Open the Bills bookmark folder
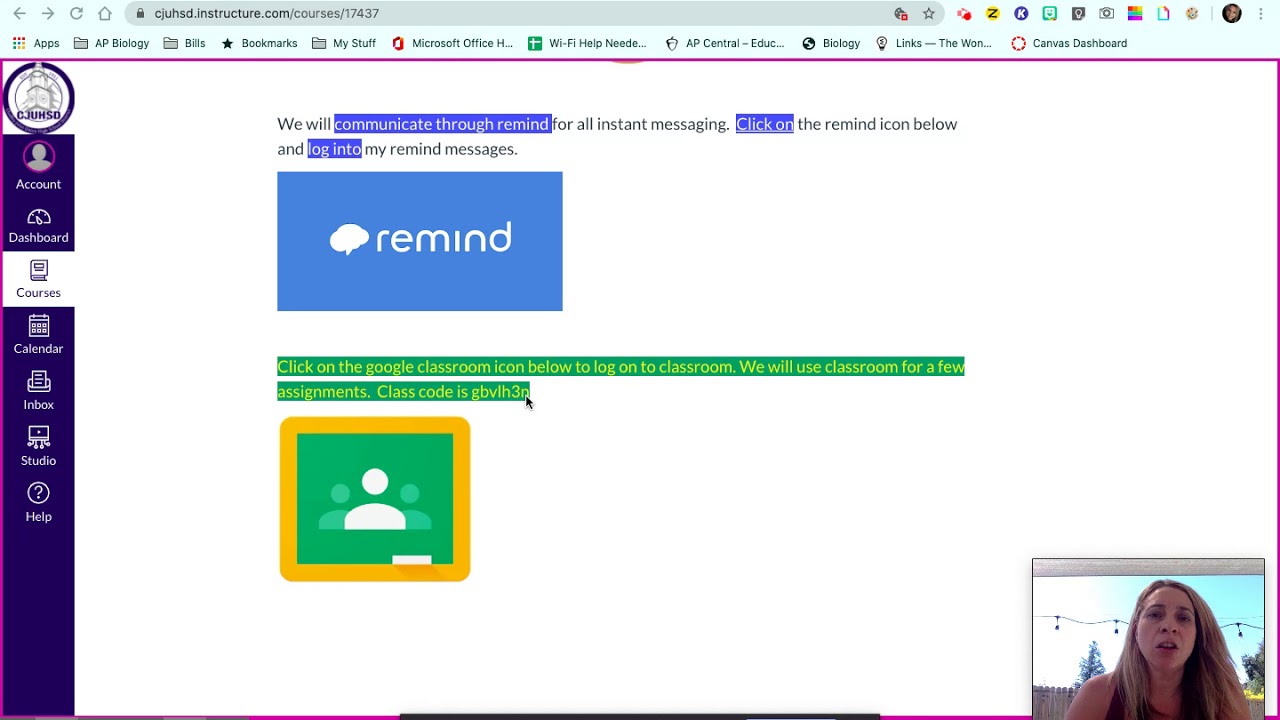 point(184,43)
